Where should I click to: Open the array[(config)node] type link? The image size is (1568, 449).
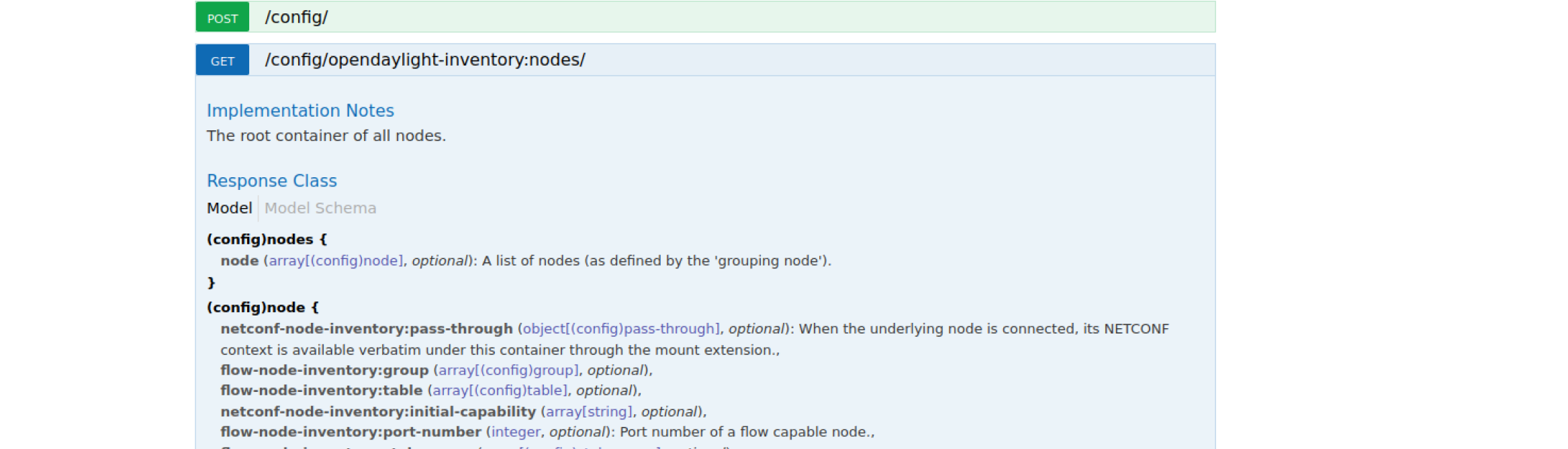(336, 260)
